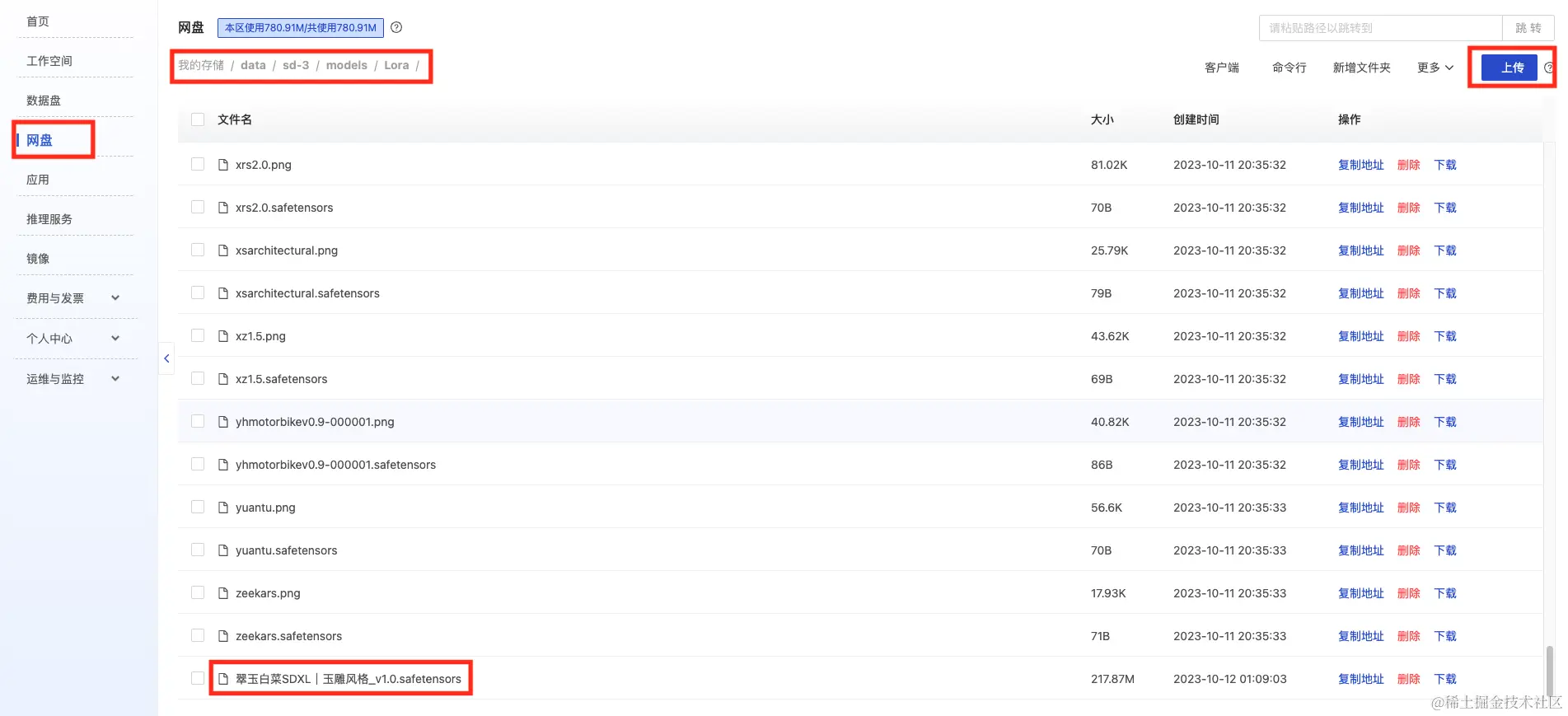Select checkbox for 翠玉白菜SDXL file
1568x716 pixels.
[x=198, y=678]
